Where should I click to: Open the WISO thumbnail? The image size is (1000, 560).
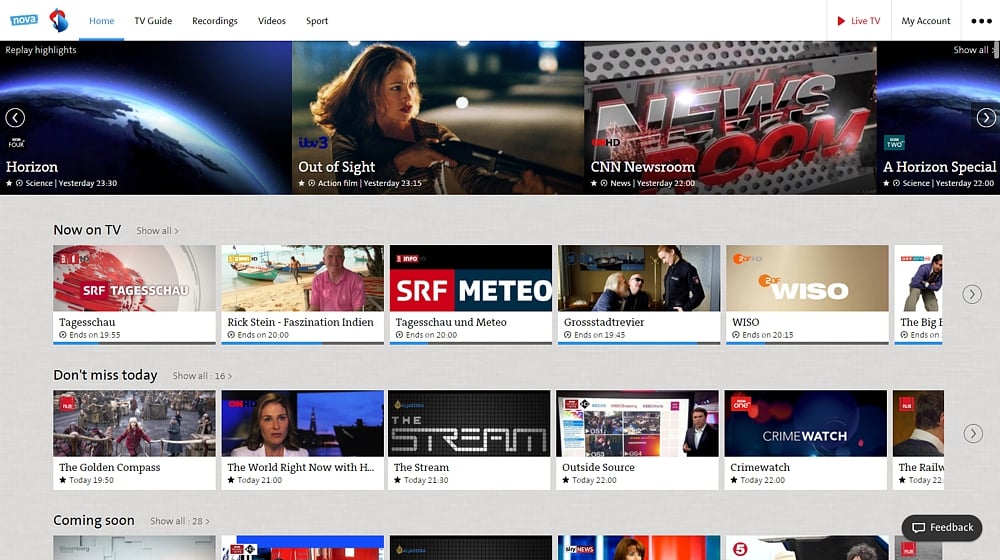(807, 278)
